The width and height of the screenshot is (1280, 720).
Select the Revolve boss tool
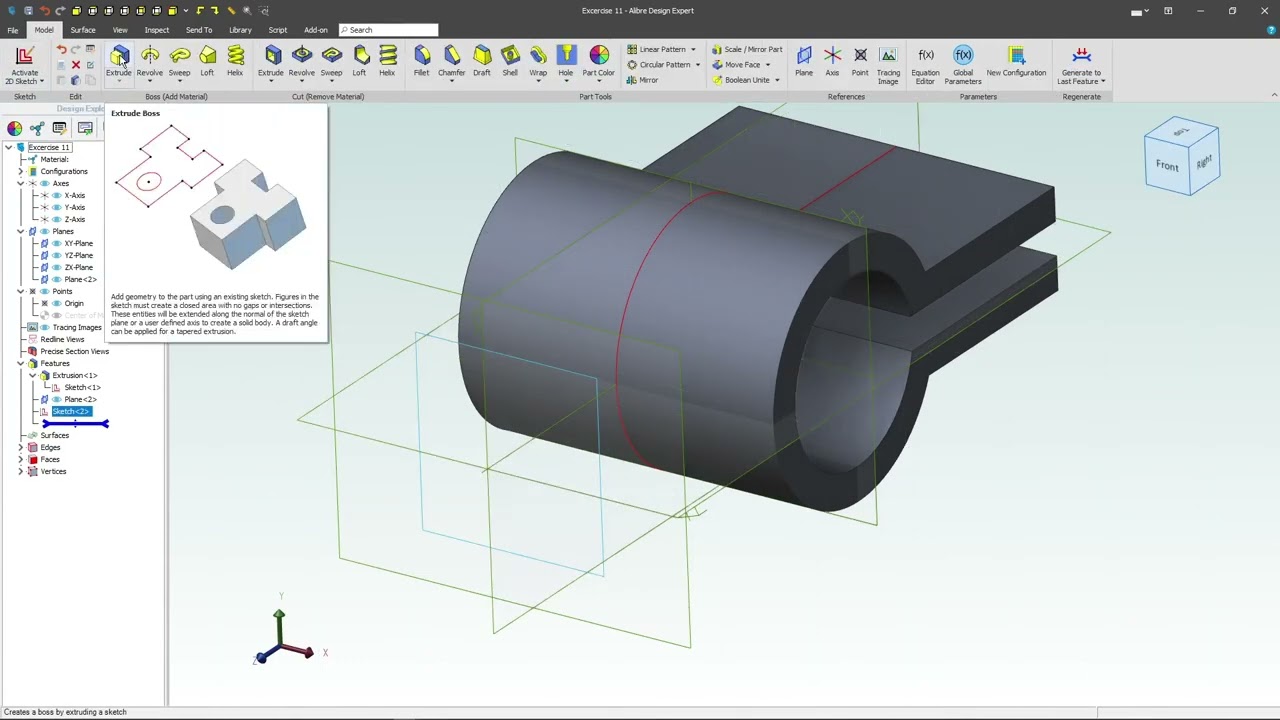point(149,60)
